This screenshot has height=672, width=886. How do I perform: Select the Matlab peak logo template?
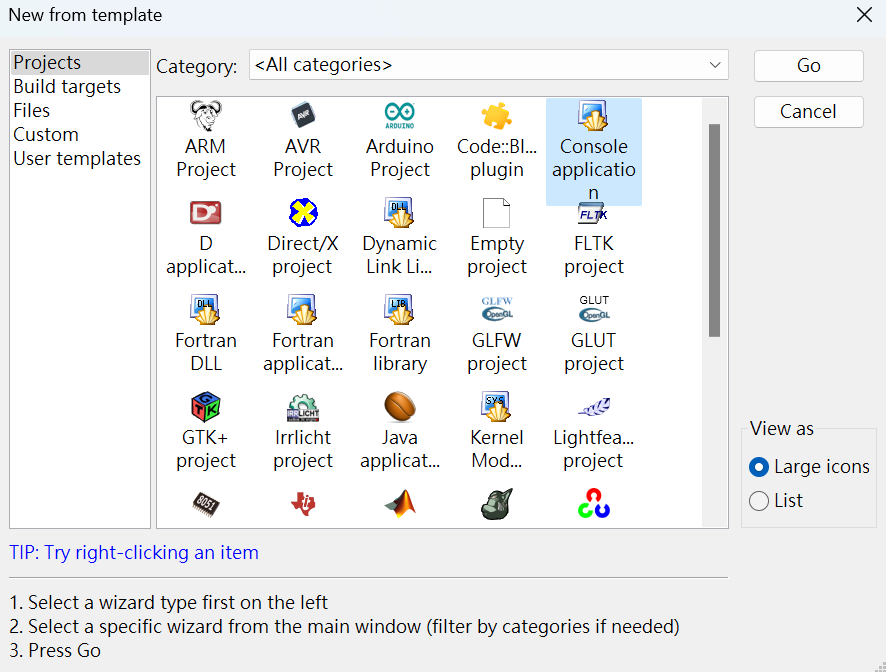click(400, 504)
